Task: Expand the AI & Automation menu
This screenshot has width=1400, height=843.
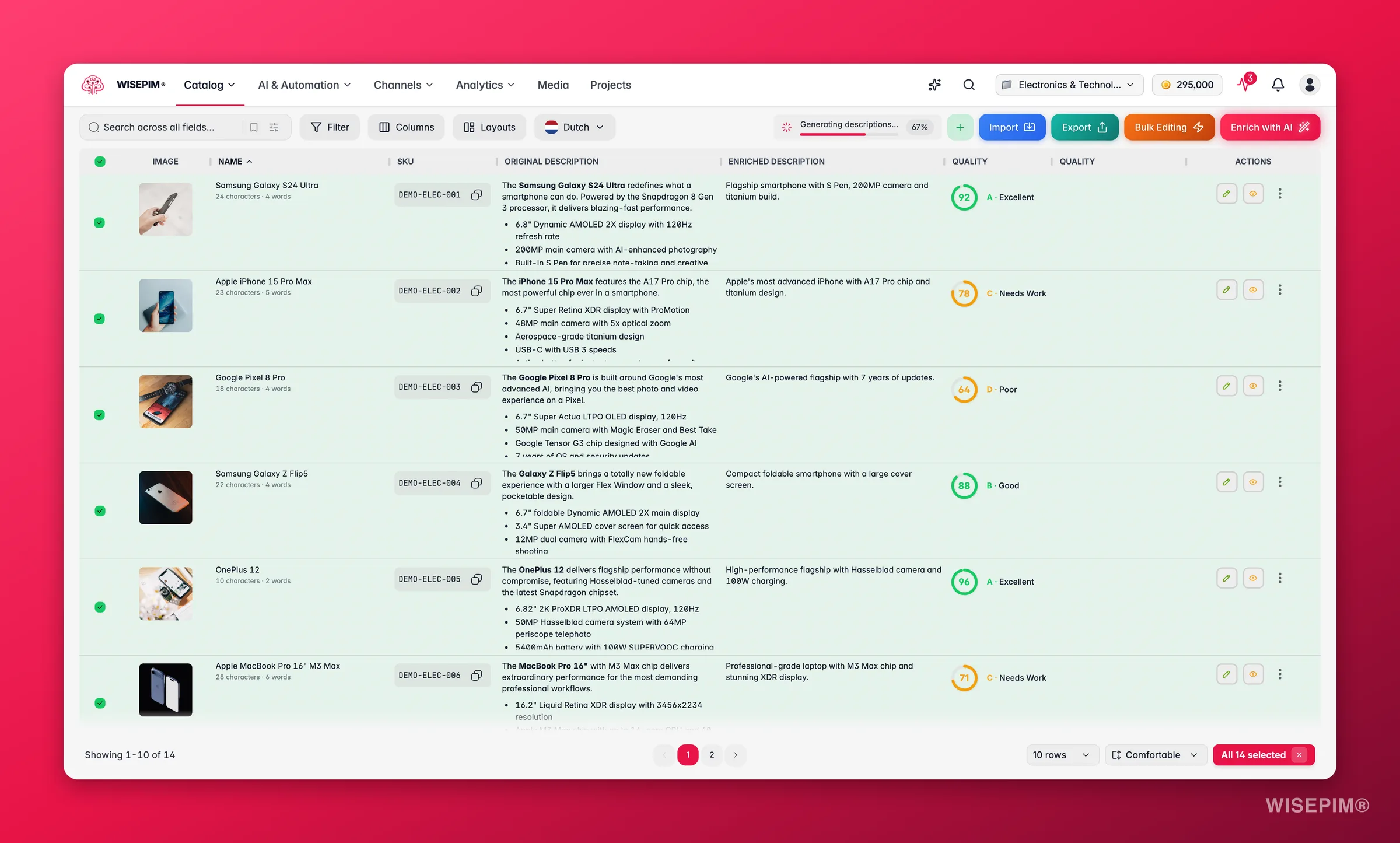Action: [304, 85]
